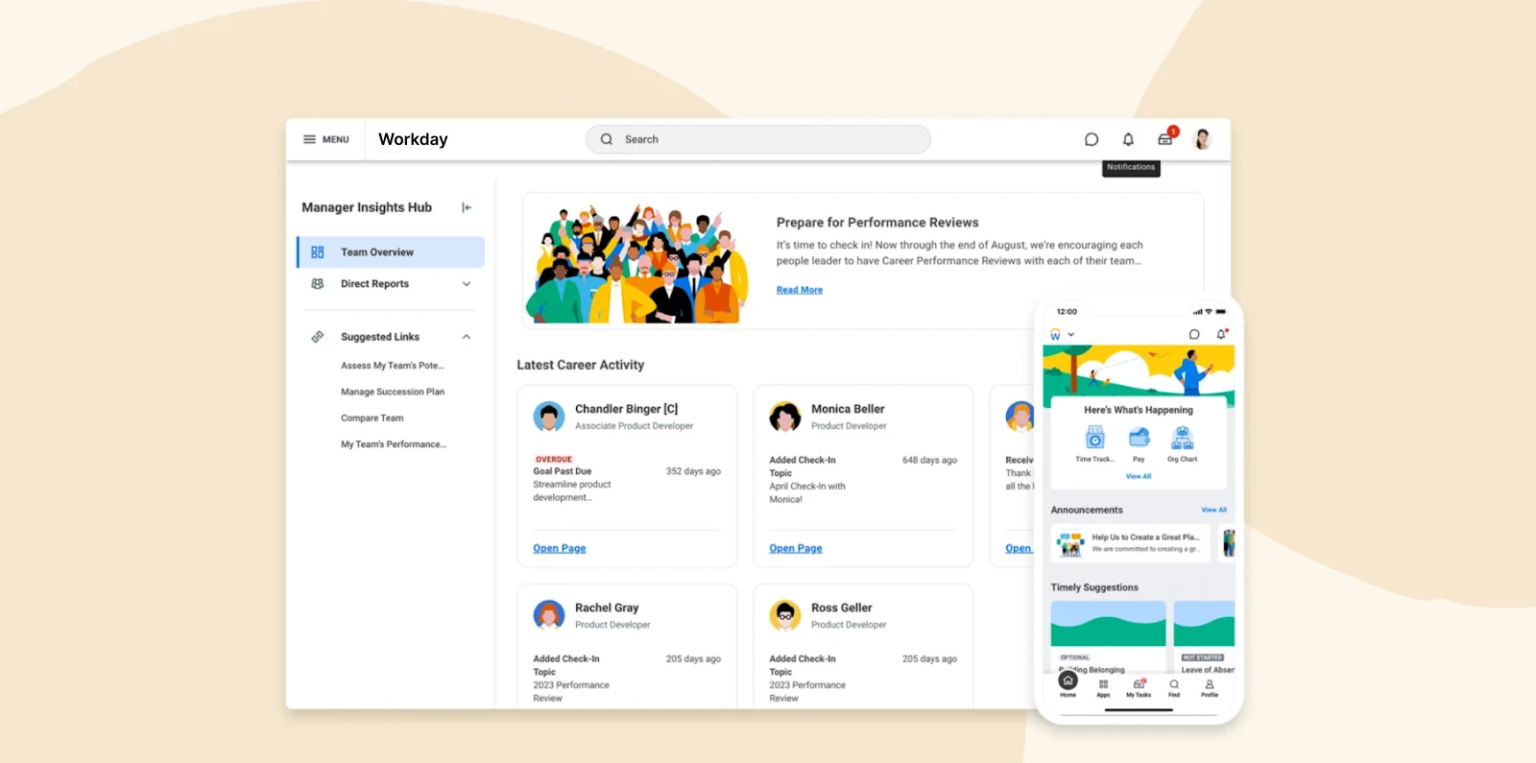Tap the phone's chat bubble icon

(x=1194, y=334)
